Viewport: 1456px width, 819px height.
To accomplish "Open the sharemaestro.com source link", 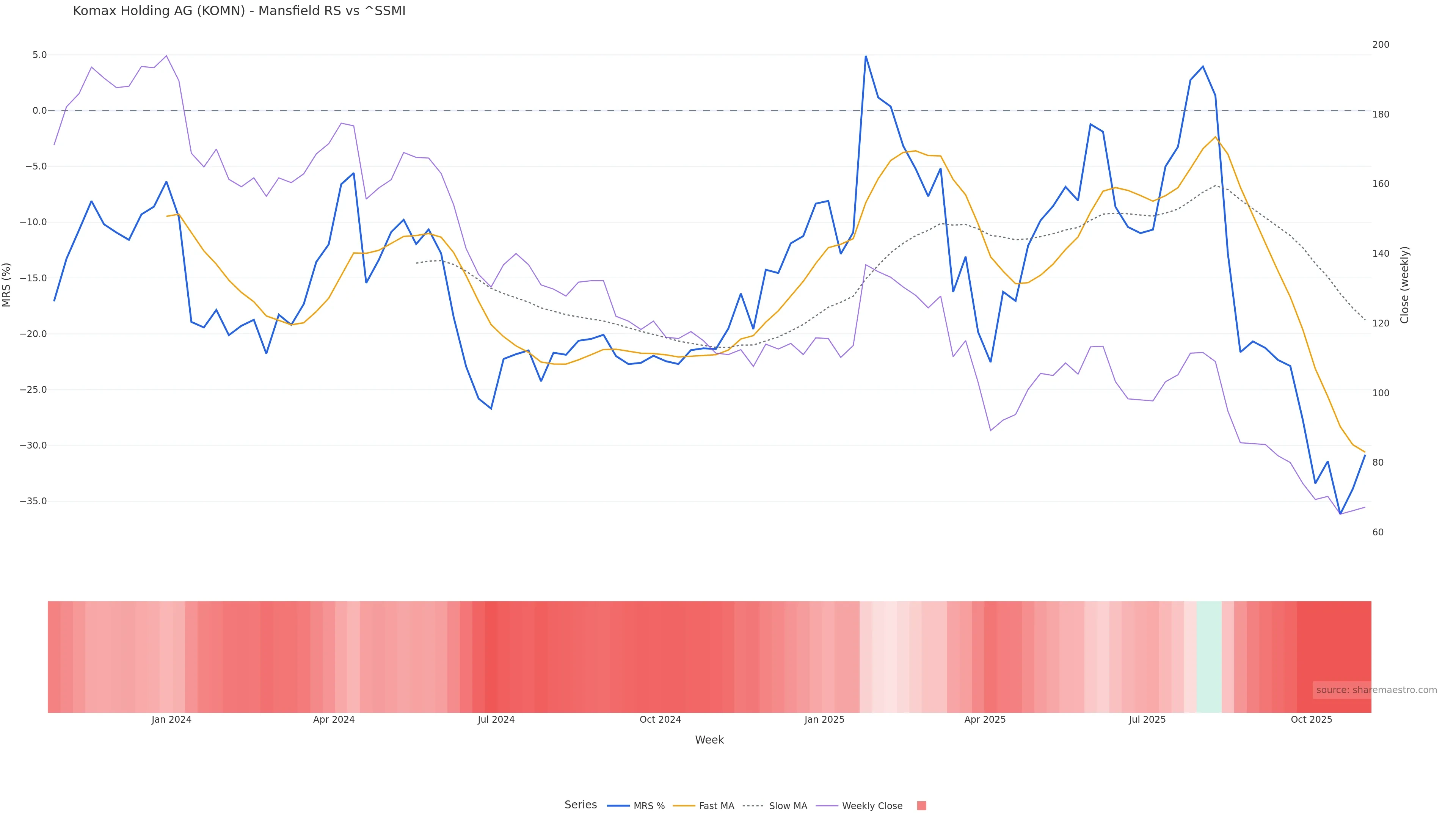I will [x=1376, y=690].
